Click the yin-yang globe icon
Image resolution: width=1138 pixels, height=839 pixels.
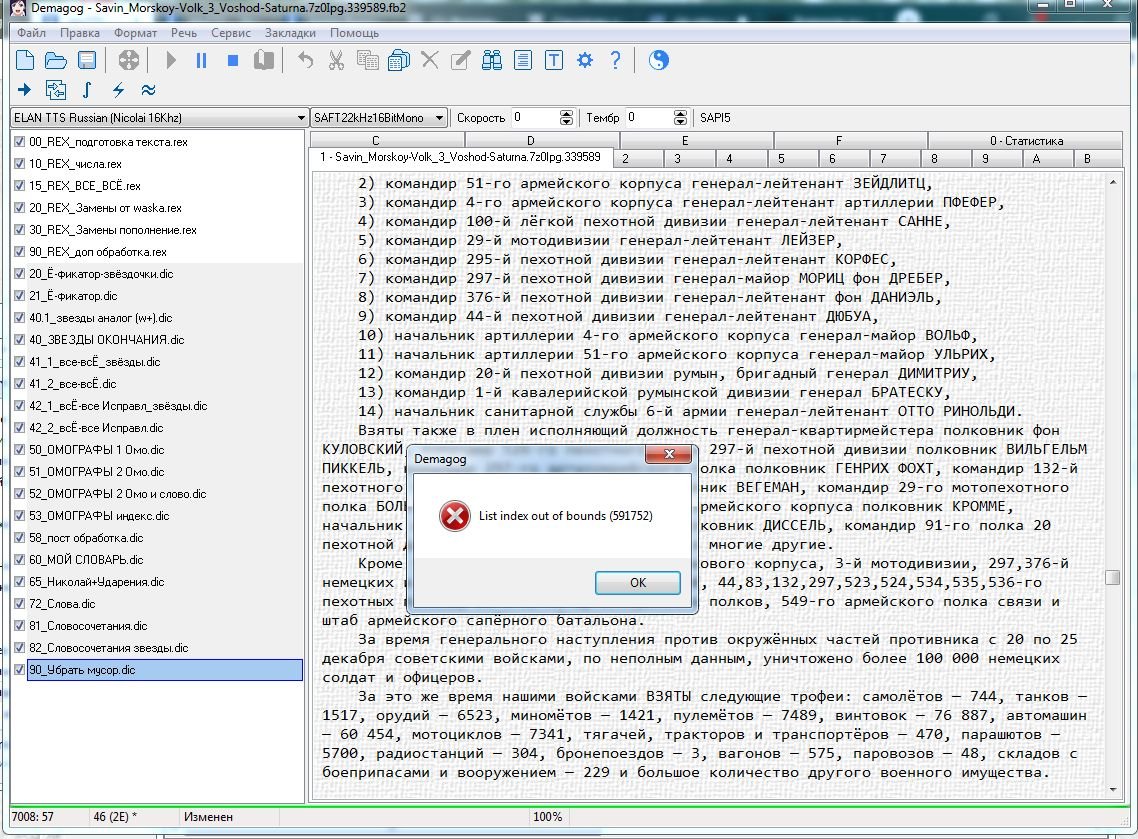[658, 60]
